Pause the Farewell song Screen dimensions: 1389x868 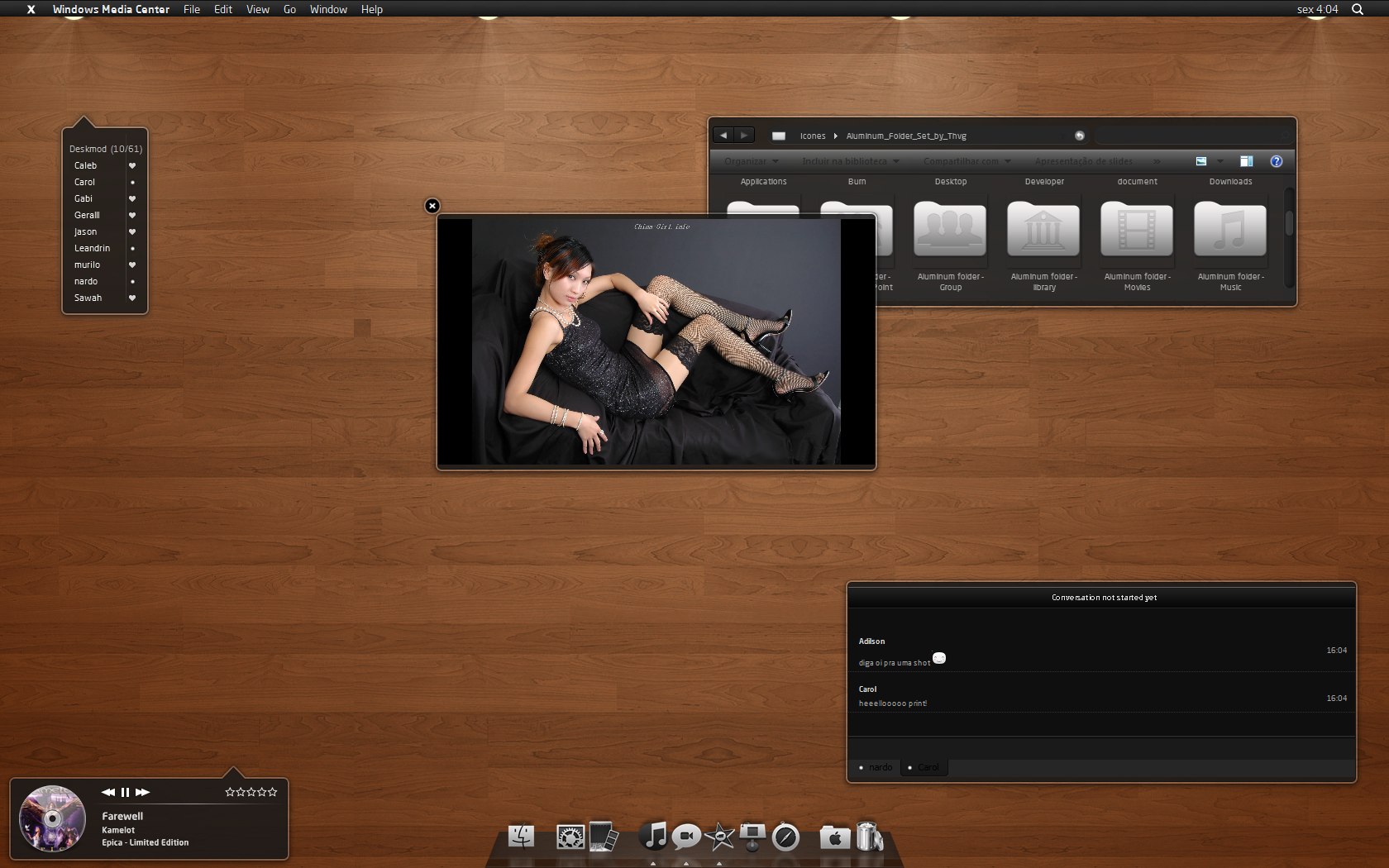click(x=126, y=792)
